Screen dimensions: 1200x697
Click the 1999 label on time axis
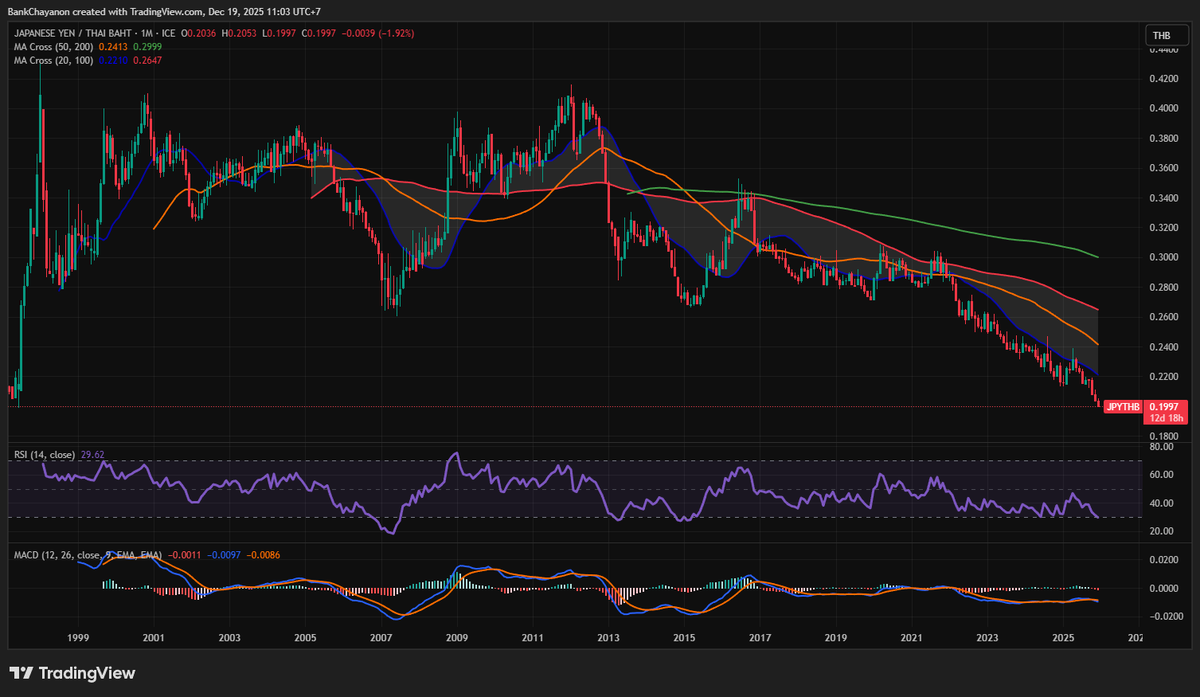pyautogui.click(x=77, y=637)
